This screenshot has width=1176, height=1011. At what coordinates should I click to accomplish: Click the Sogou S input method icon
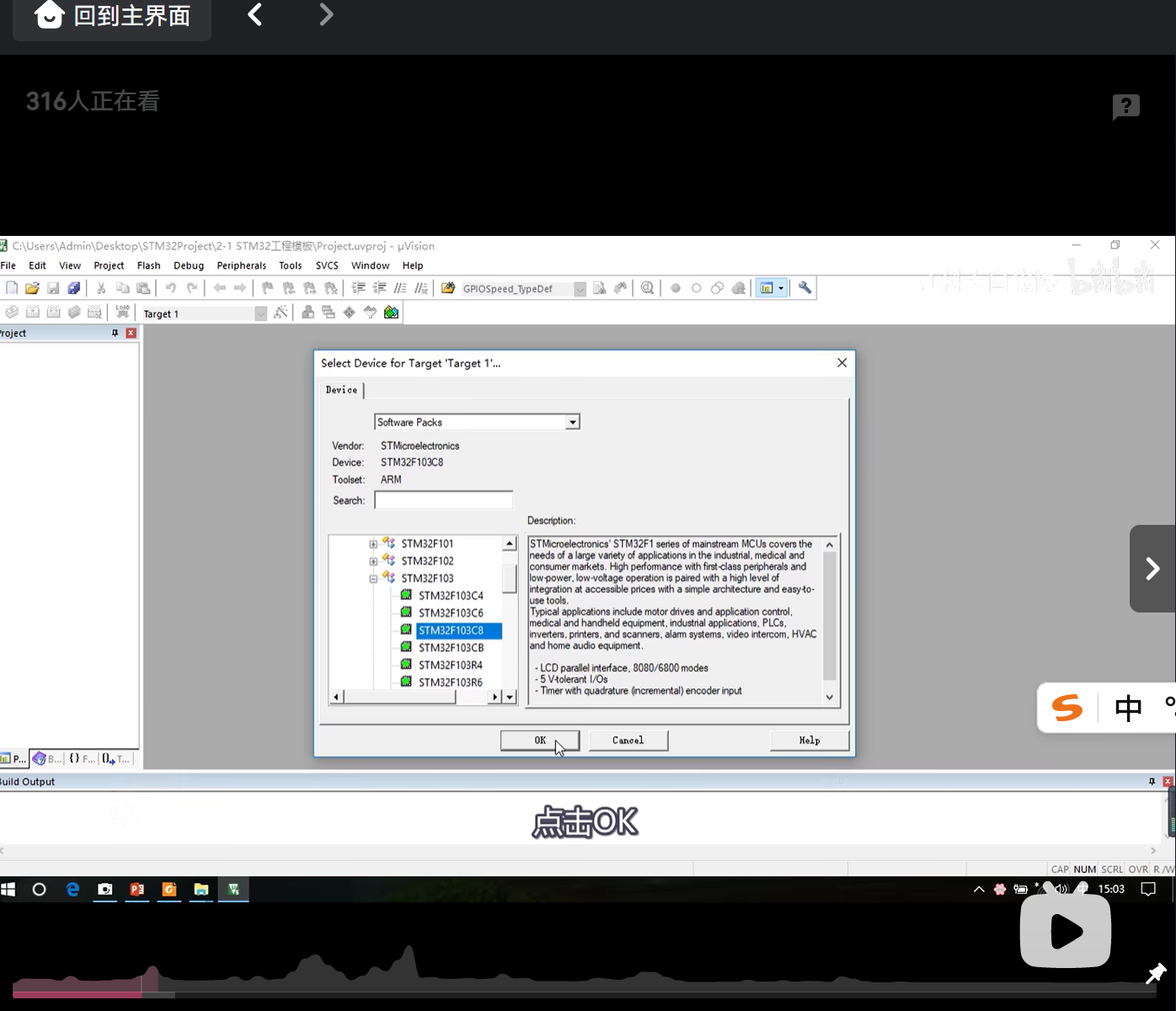pyautogui.click(x=1067, y=708)
